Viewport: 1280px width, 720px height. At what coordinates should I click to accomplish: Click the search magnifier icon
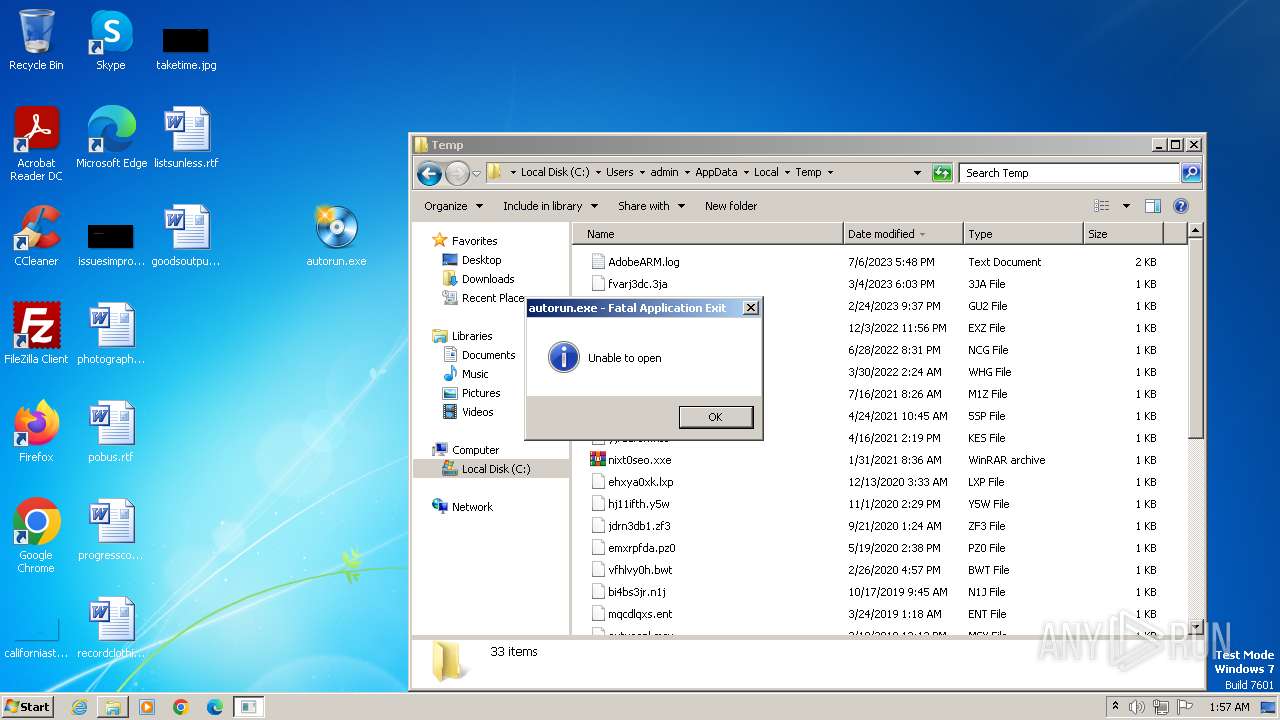tap(1190, 173)
